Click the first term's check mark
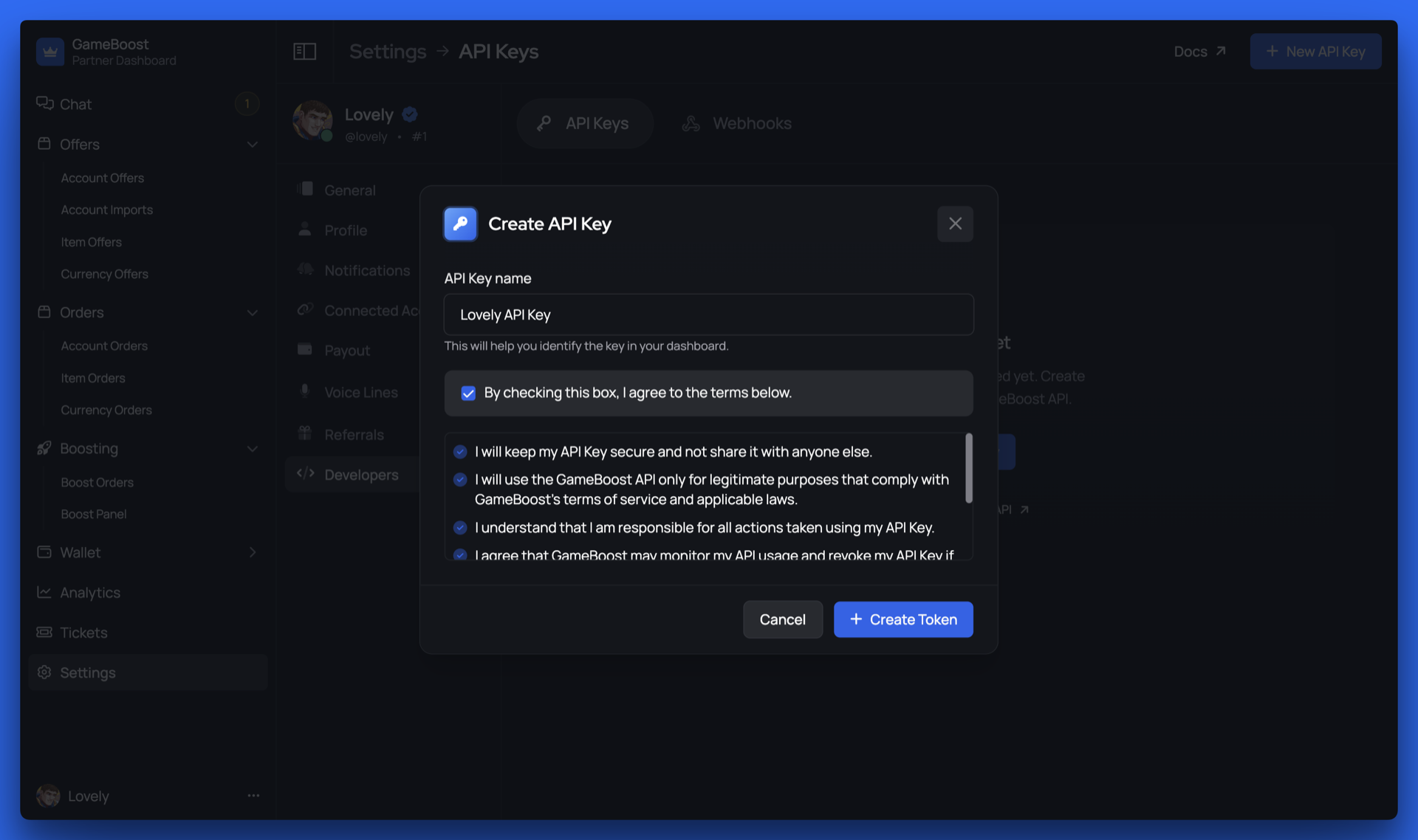1418x840 pixels. [x=460, y=451]
